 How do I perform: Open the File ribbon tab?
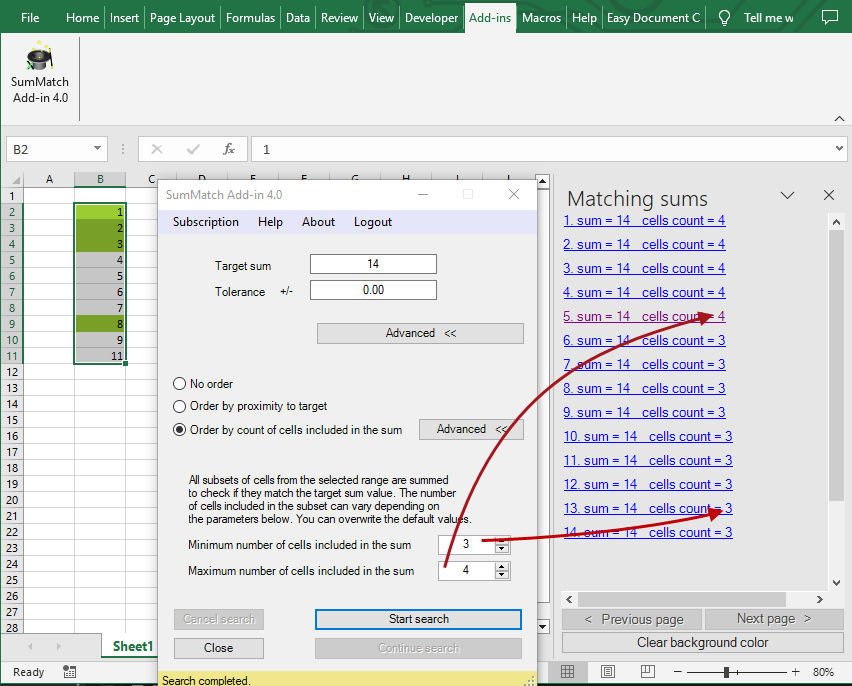pos(30,17)
